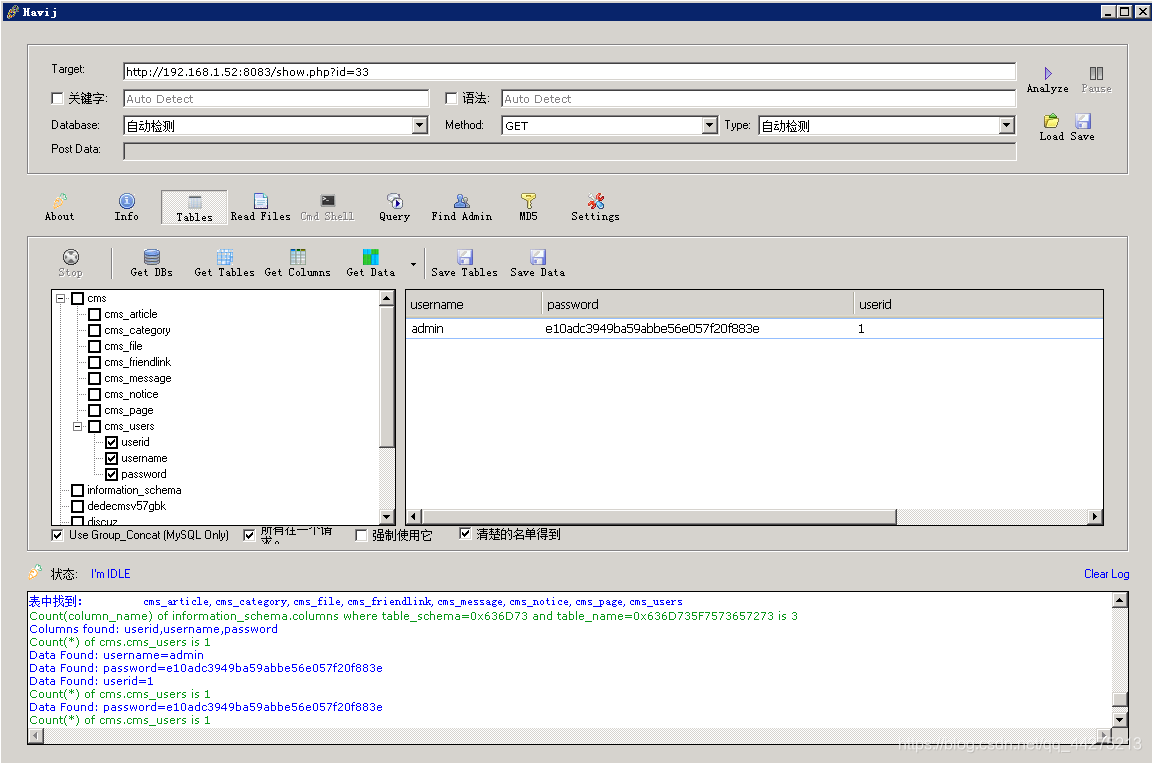Click Get Data
Image resolution: width=1152 pixels, height=763 pixels.
point(371,263)
